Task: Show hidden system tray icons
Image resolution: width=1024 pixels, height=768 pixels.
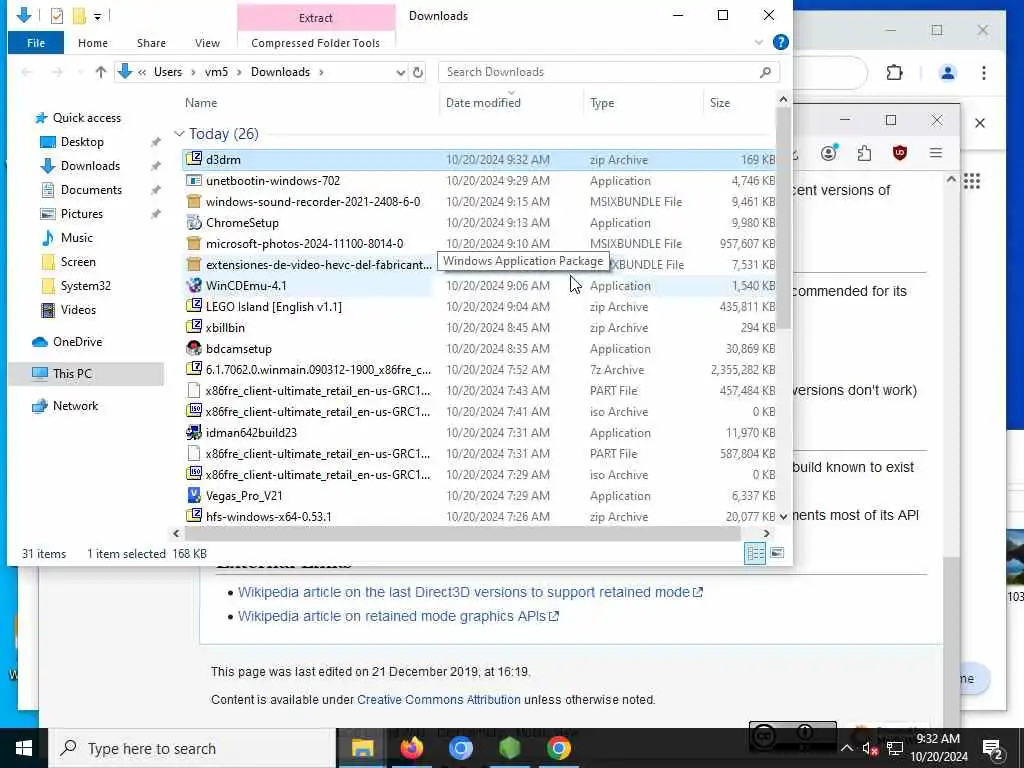Action: pos(846,748)
